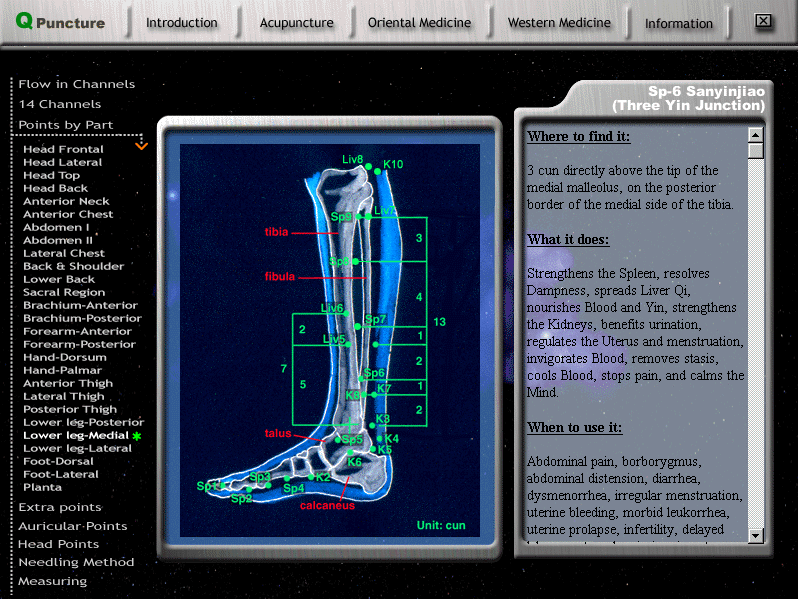Click the K3 acupoint near the ankle
Screen dimensions: 798x599
coord(373,426)
